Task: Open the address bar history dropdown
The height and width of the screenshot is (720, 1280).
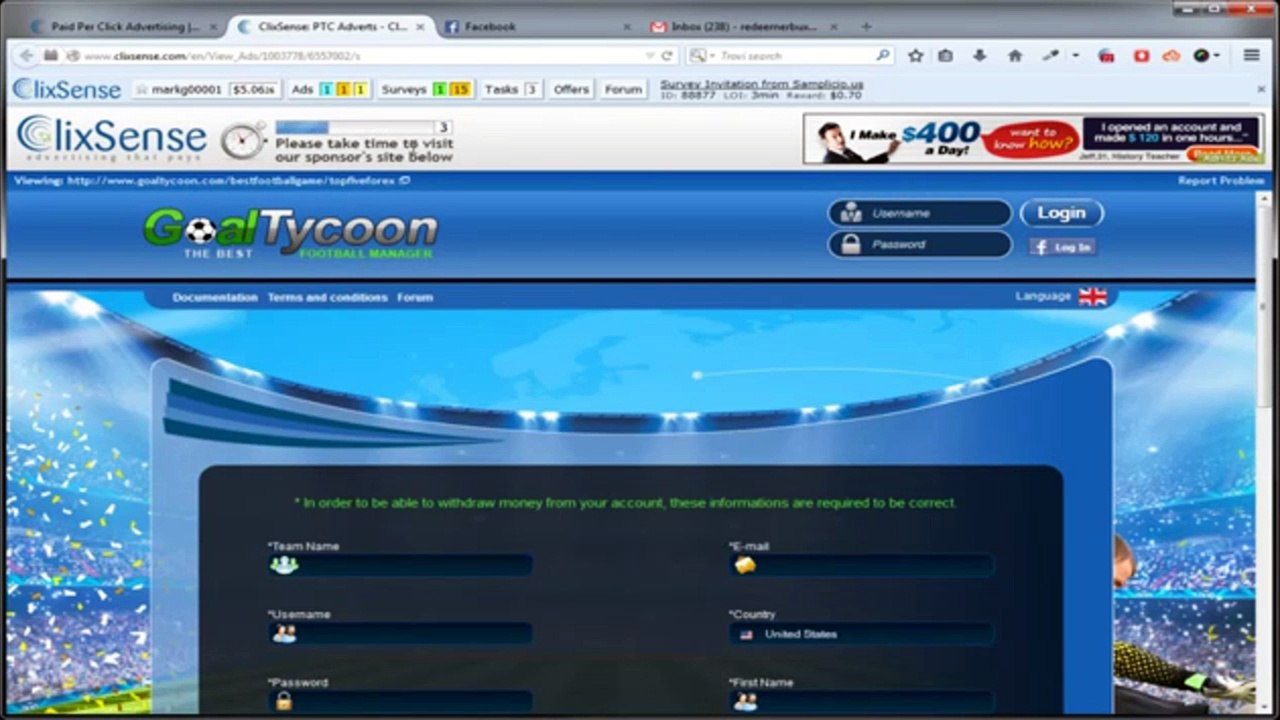Action: pos(651,56)
